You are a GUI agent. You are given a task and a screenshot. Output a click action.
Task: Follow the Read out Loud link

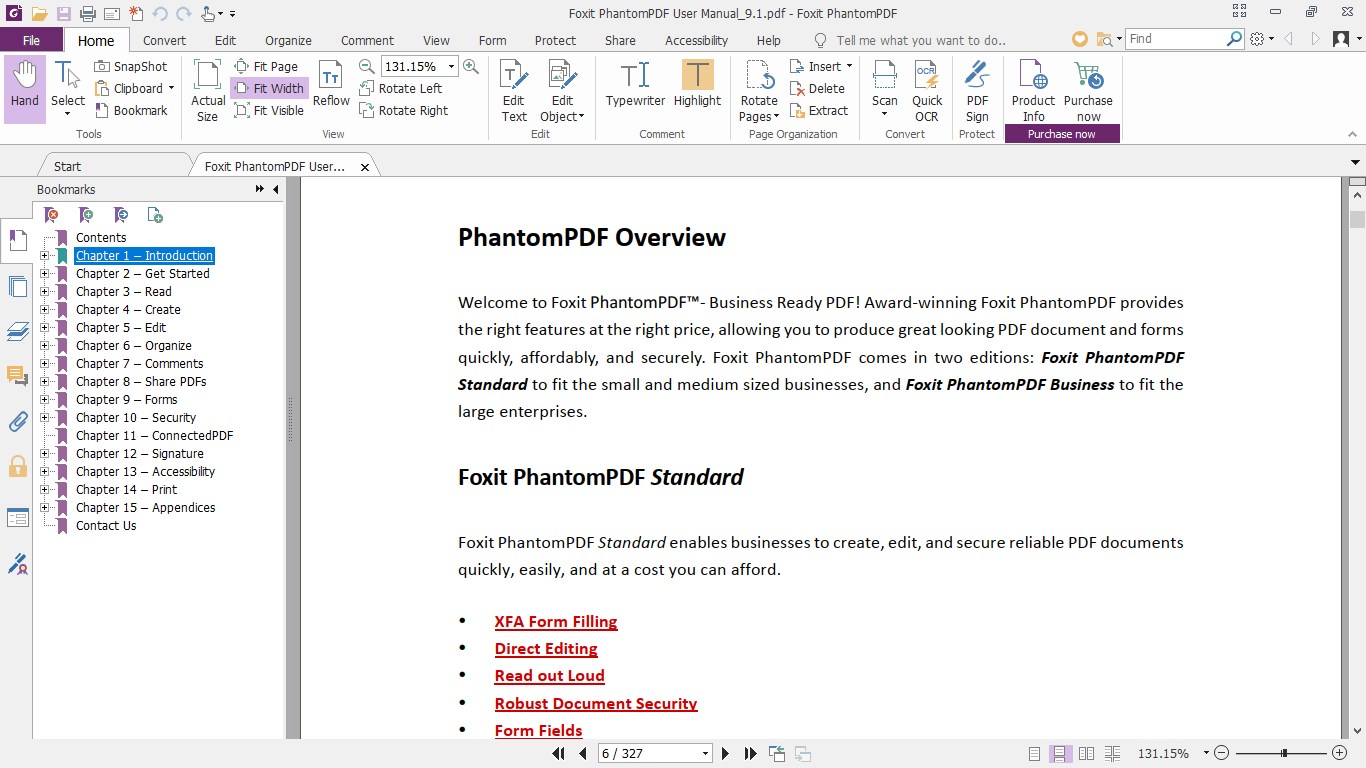click(x=549, y=676)
